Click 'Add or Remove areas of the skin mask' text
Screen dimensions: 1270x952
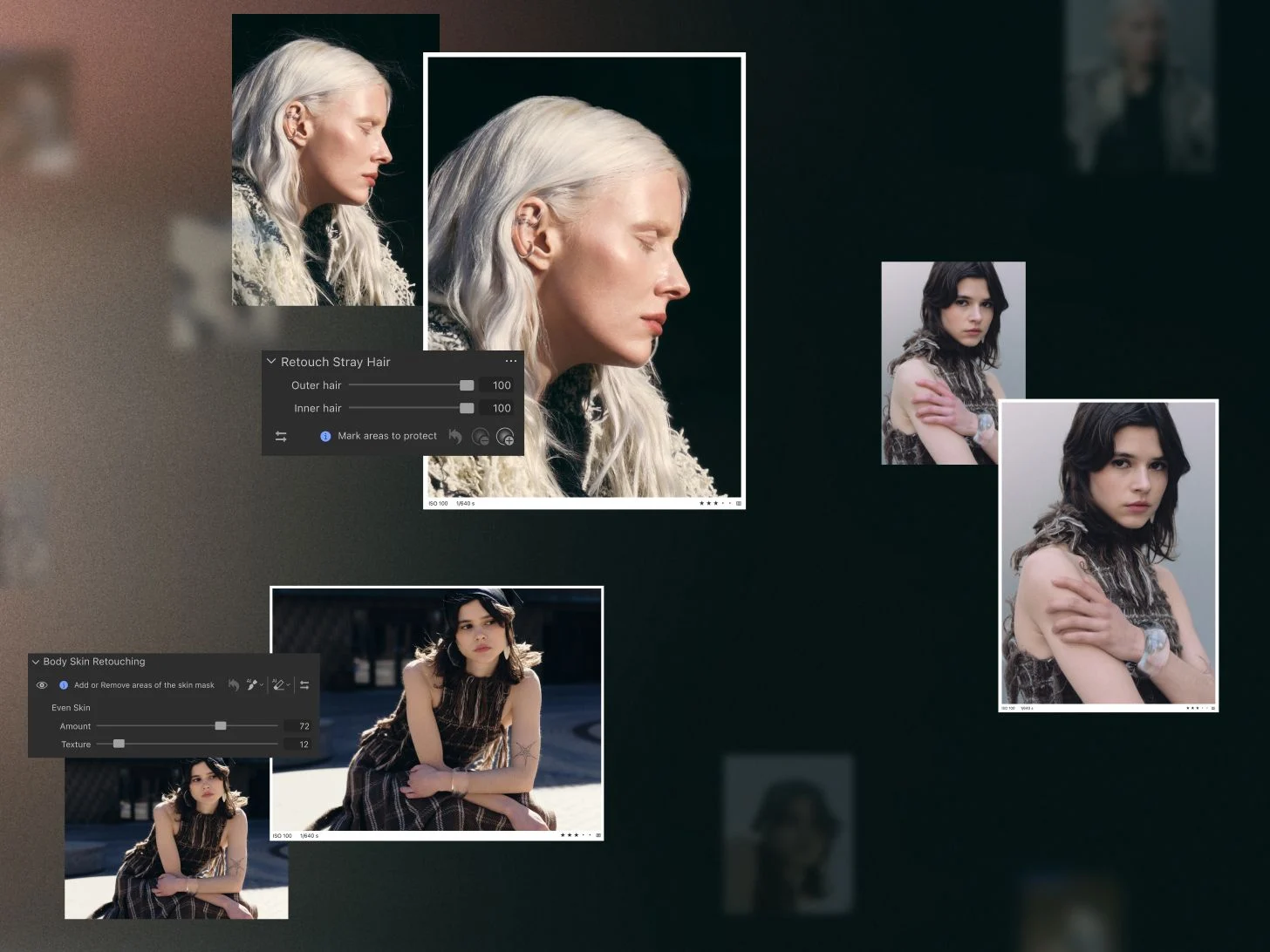click(x=144, y=685)
